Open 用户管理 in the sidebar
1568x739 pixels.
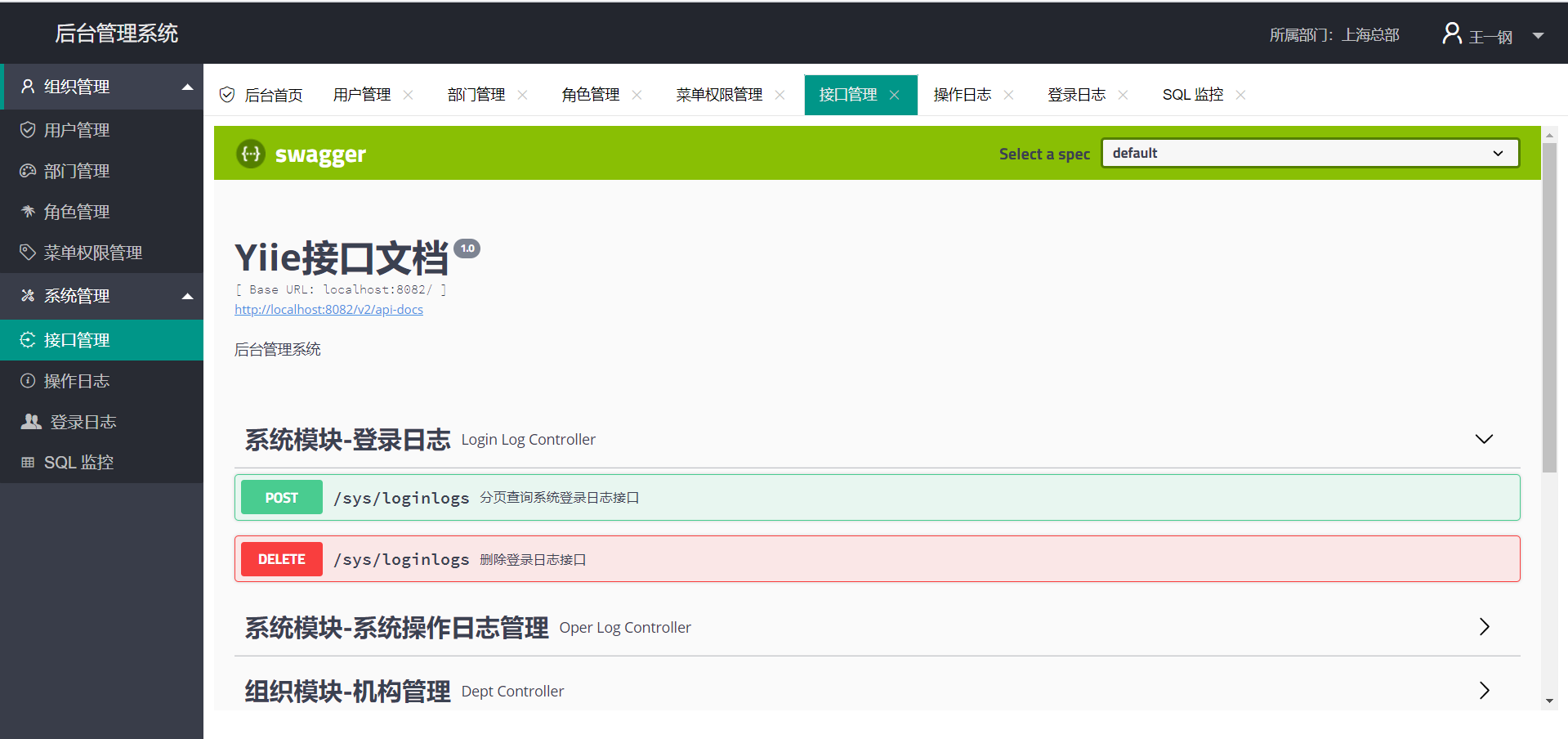pos(101,130)
